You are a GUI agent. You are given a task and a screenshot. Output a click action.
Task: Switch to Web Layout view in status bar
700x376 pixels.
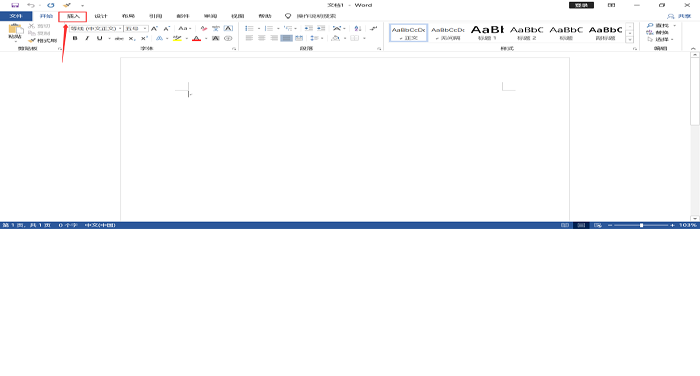pyautogui.click(x=598, y=226)
